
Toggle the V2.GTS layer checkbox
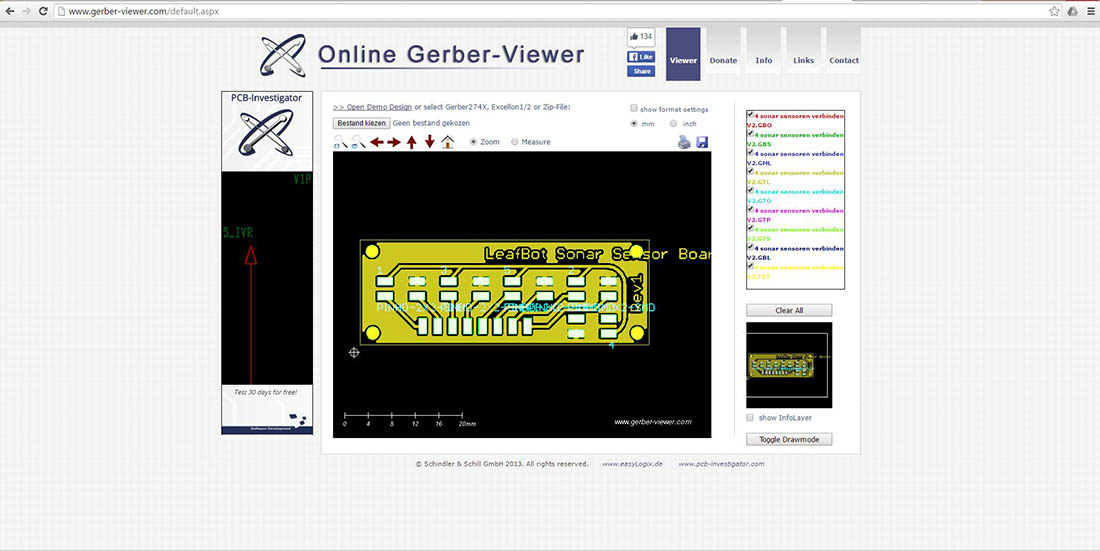click(x=750, y=228)
